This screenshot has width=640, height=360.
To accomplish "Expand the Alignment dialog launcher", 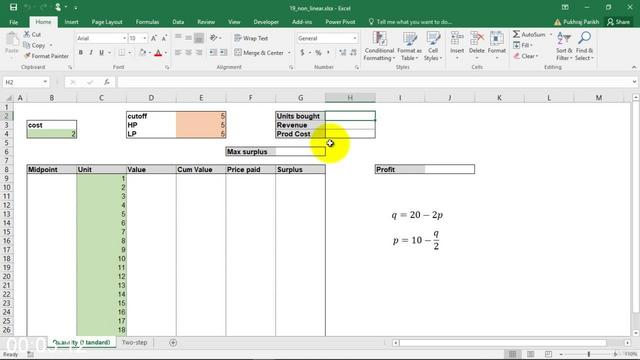I will [x=291, y=67].
